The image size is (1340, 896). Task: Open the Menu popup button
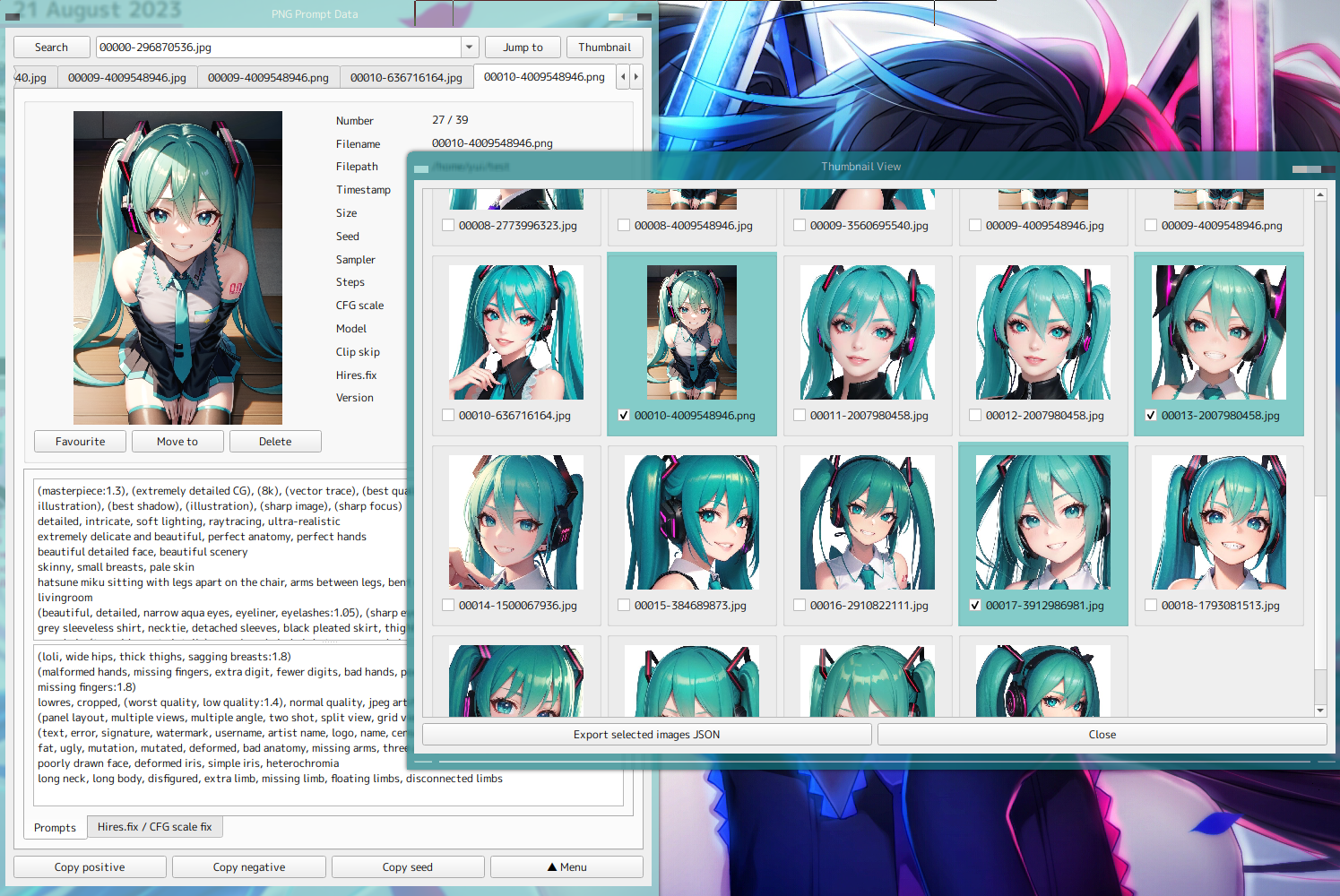point(566,867)
